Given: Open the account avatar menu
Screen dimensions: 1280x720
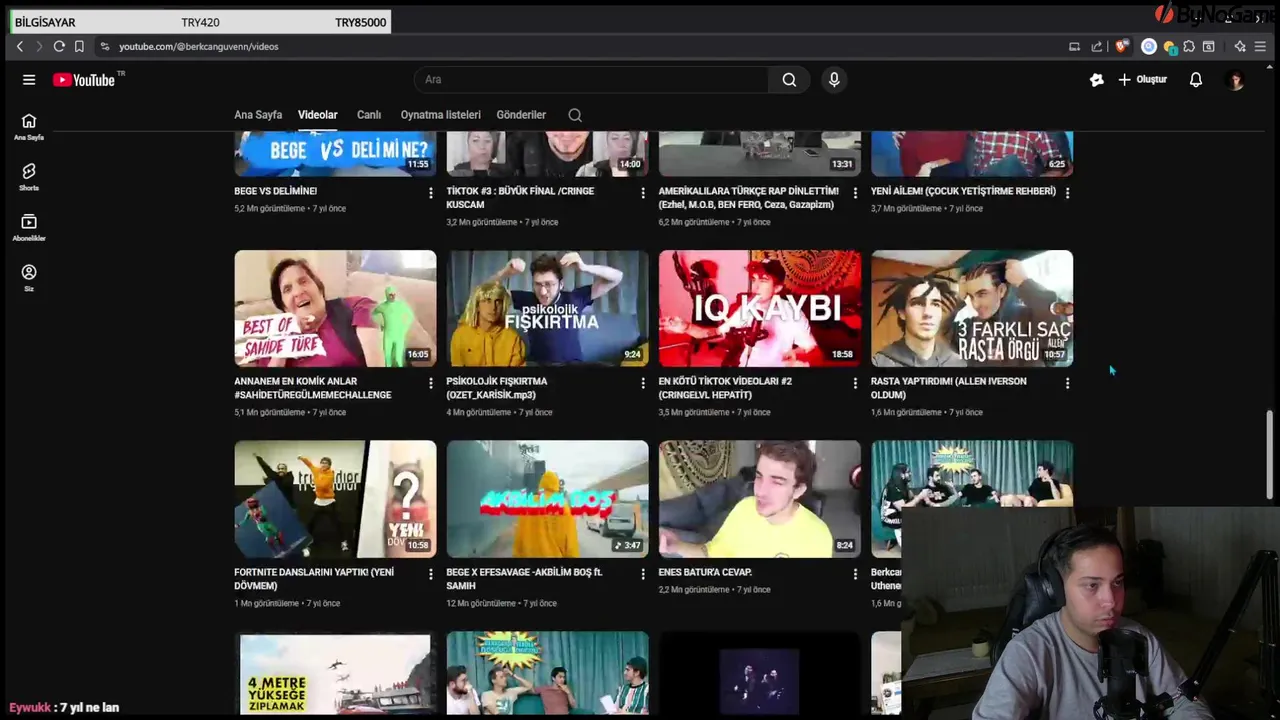Looking at the screenshot, I should 1236,80.
